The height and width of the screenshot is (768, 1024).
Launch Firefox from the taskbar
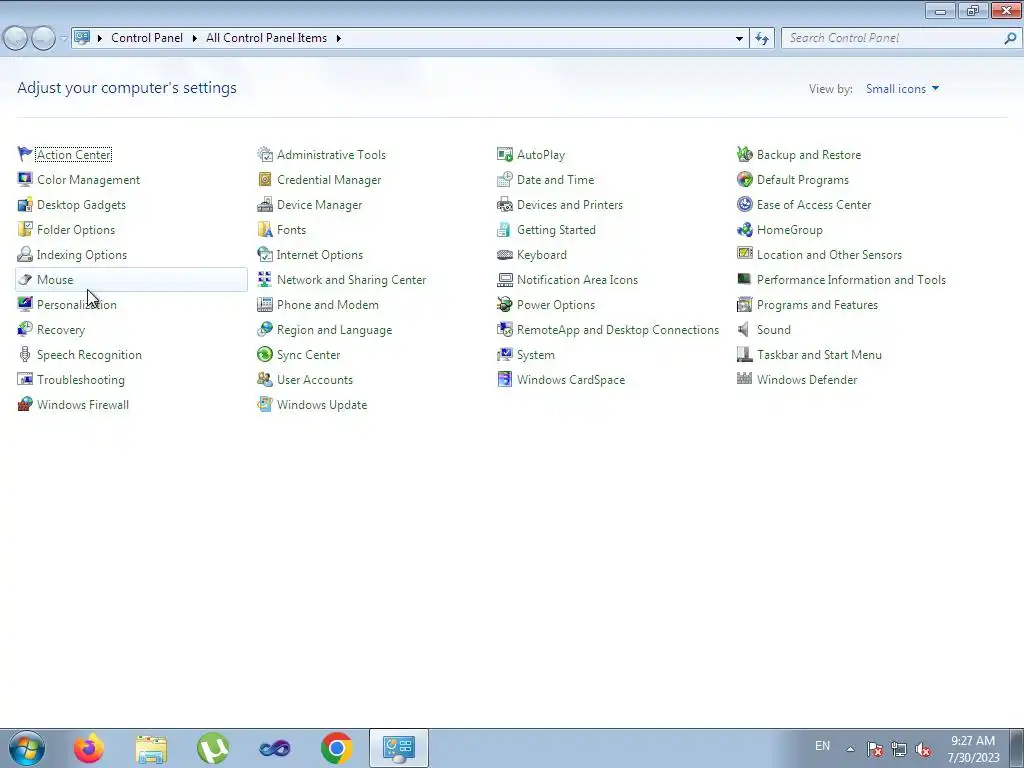89,748
